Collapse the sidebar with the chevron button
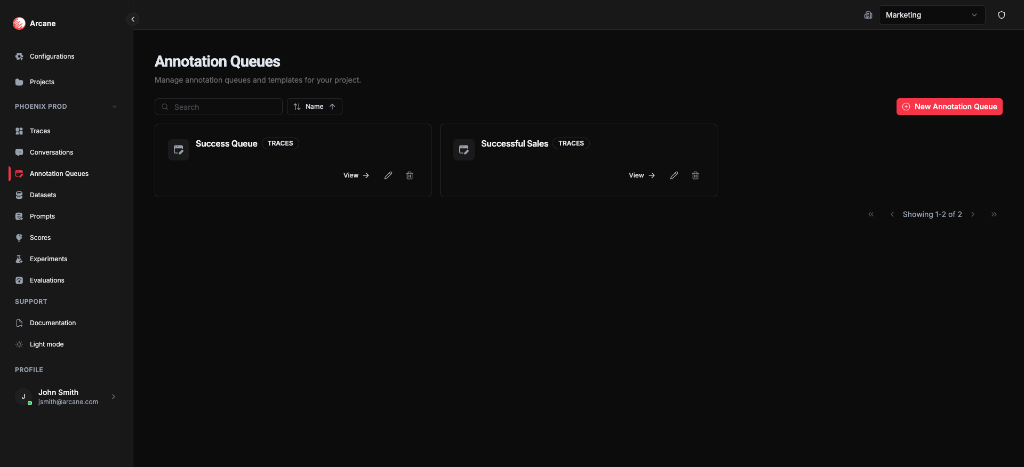 (133, 20)
